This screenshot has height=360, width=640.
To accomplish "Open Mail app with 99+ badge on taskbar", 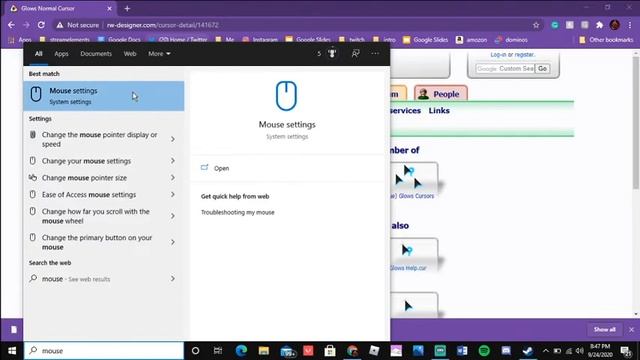I will point(288,351).
